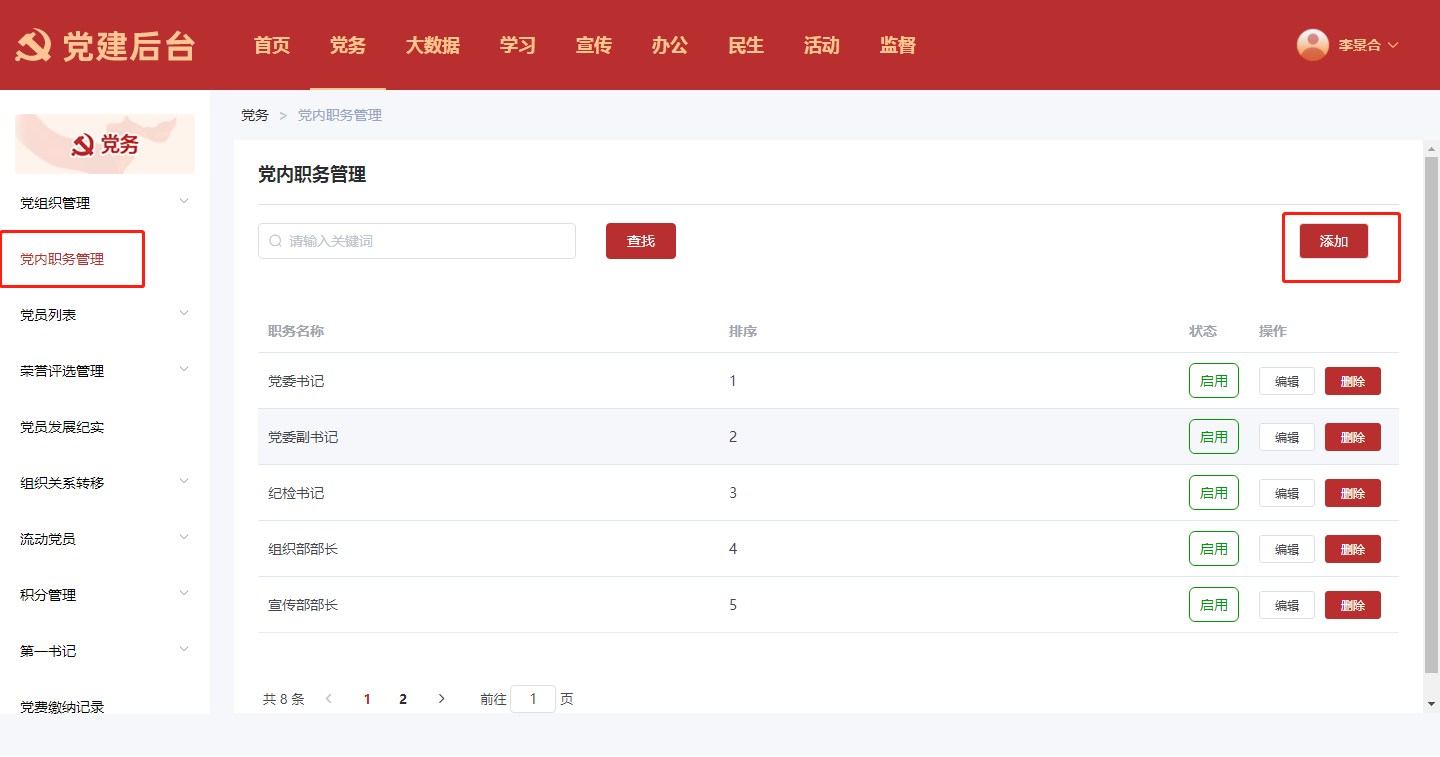
Task: Toggle 启用 status for 宣传部部长
Action: coord(1213,605)
